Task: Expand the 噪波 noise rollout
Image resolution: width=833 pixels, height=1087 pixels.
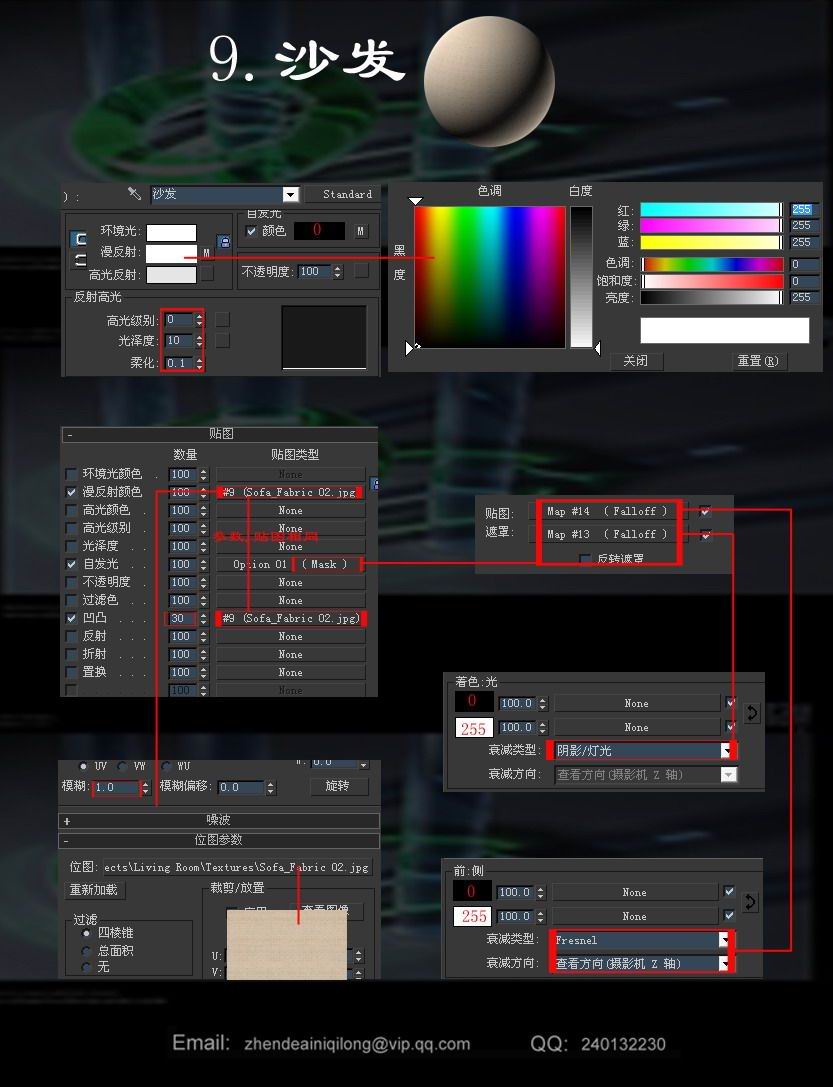Action: [x=219, y=821]
